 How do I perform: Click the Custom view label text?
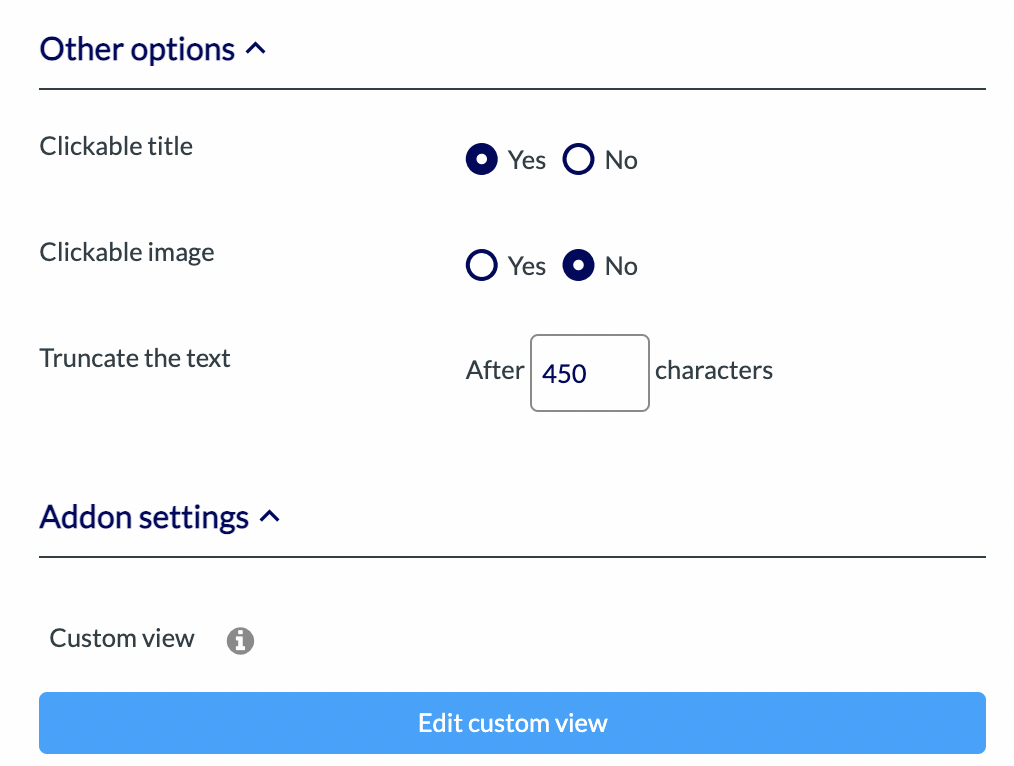pos(122,639)
